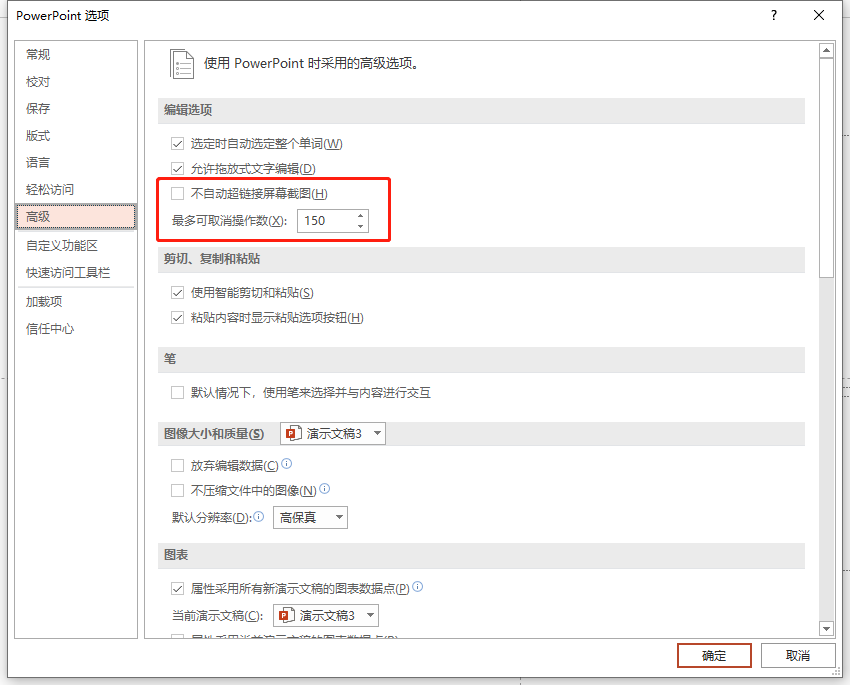This screenshot has width=850, height=685.
Task: Open 图像大小和质量 presentation dropdown
Action: click(x=333, y=434)
